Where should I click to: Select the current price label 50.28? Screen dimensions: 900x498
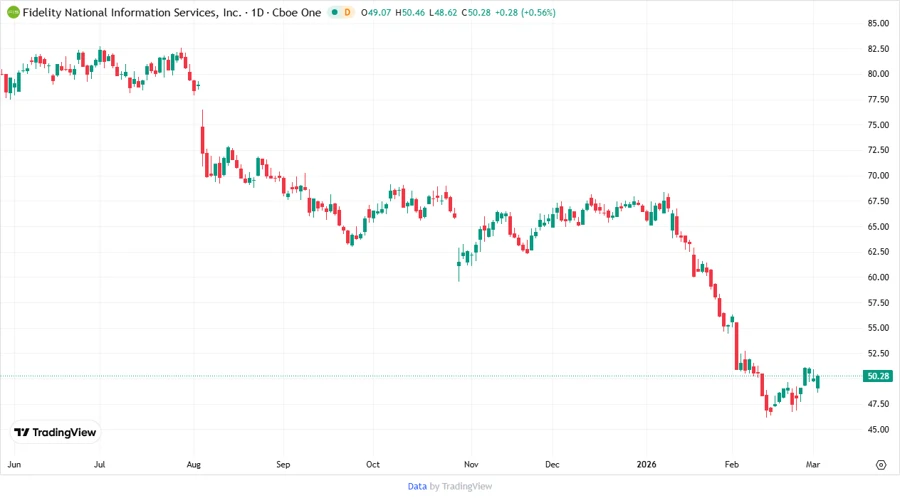click(878, 376)
